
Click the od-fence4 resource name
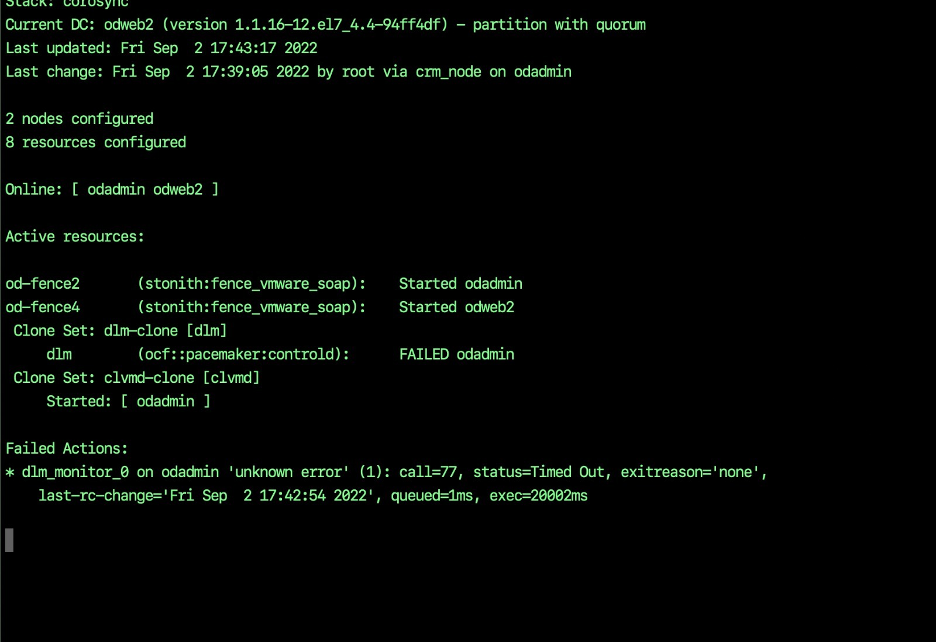42,307
